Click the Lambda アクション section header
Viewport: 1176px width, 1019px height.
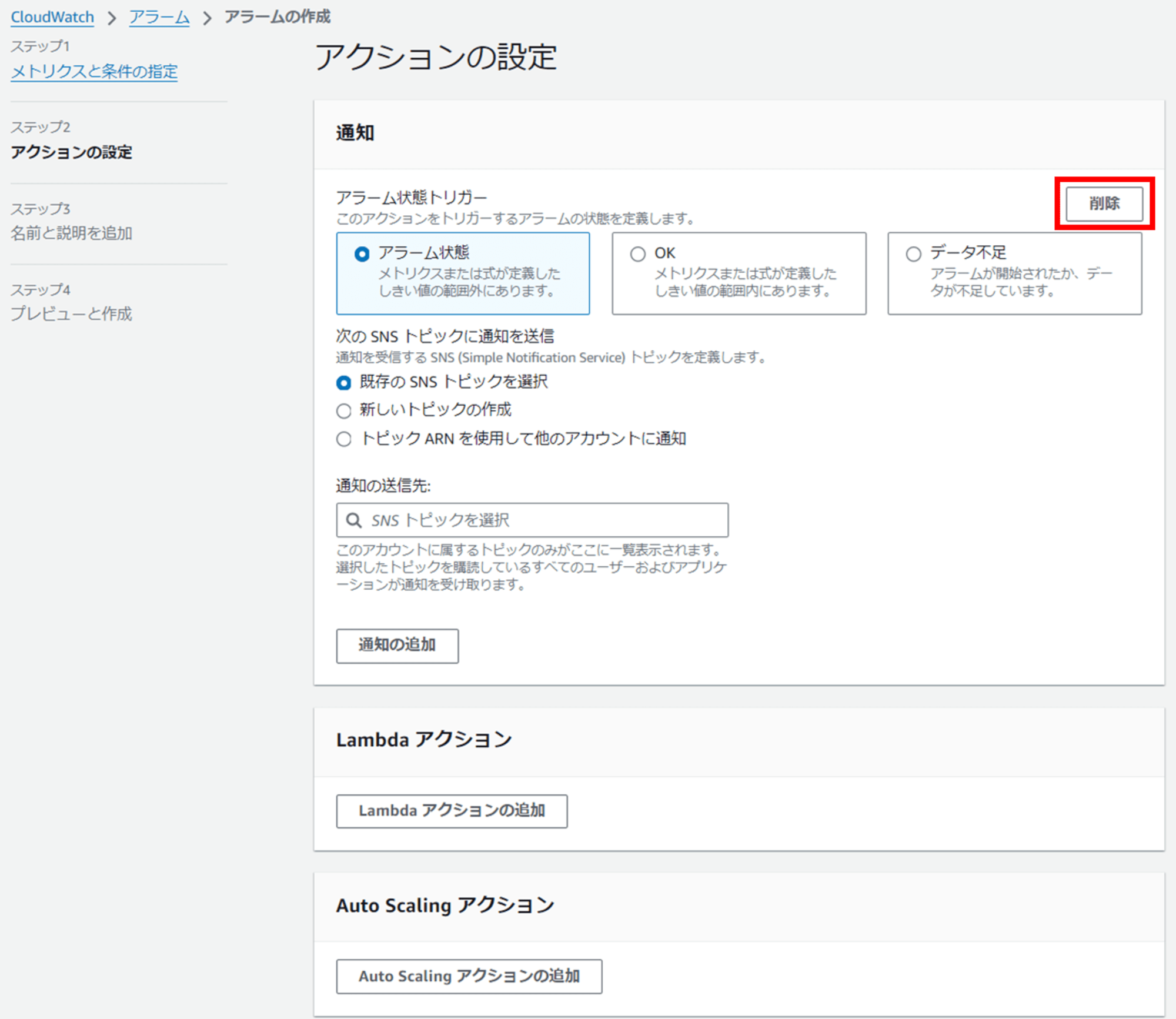[x=424, y=739]
